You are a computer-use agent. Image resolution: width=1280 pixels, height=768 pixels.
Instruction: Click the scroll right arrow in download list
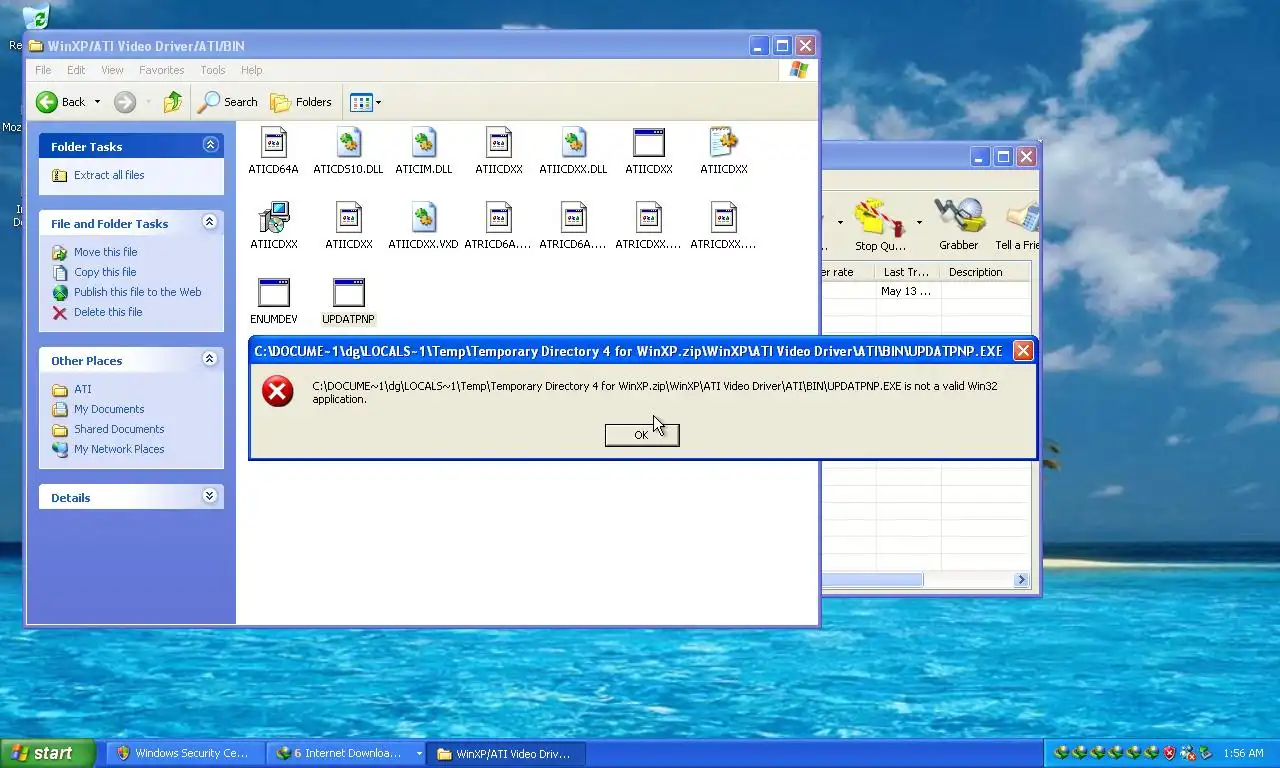click(1021, 580)
